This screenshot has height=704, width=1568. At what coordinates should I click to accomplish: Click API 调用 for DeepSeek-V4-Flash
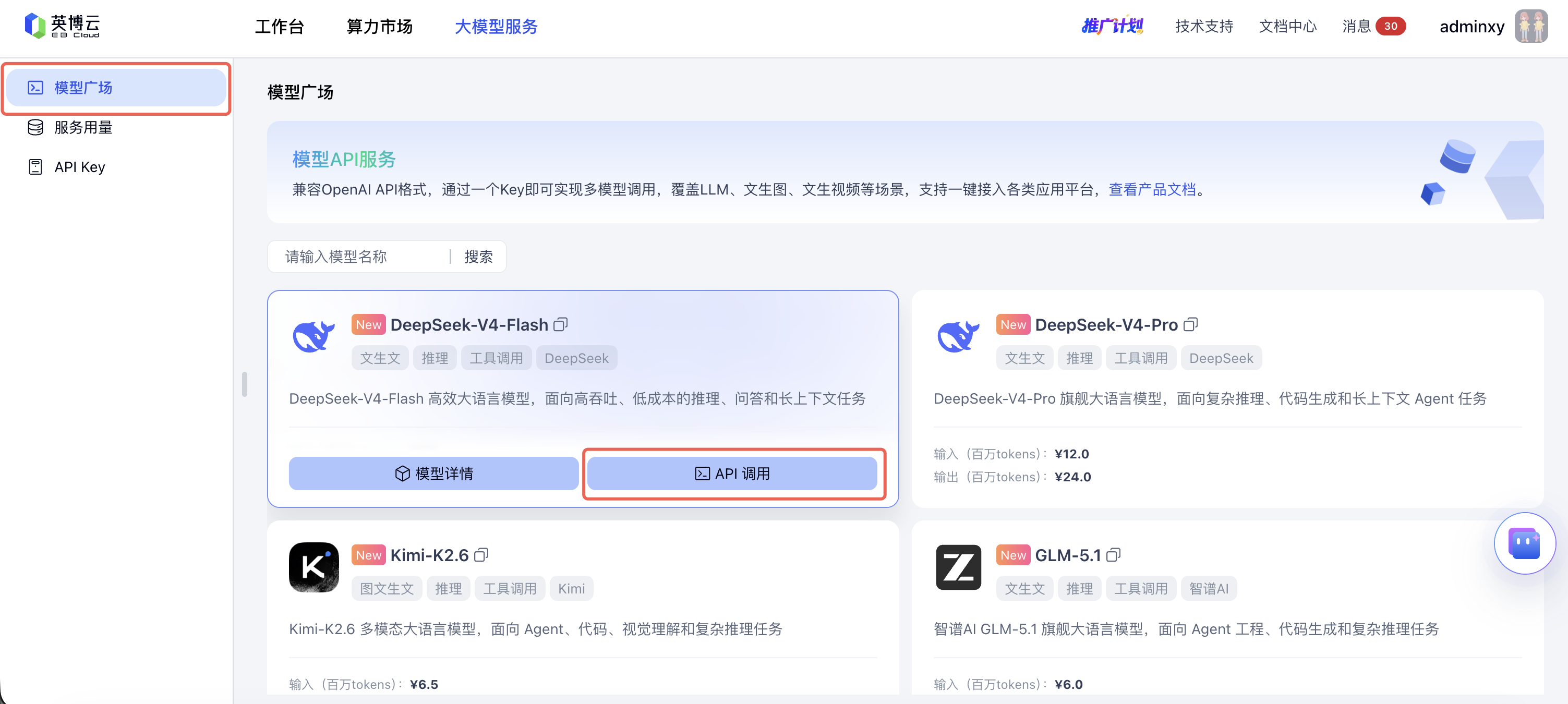pos(732,474)
